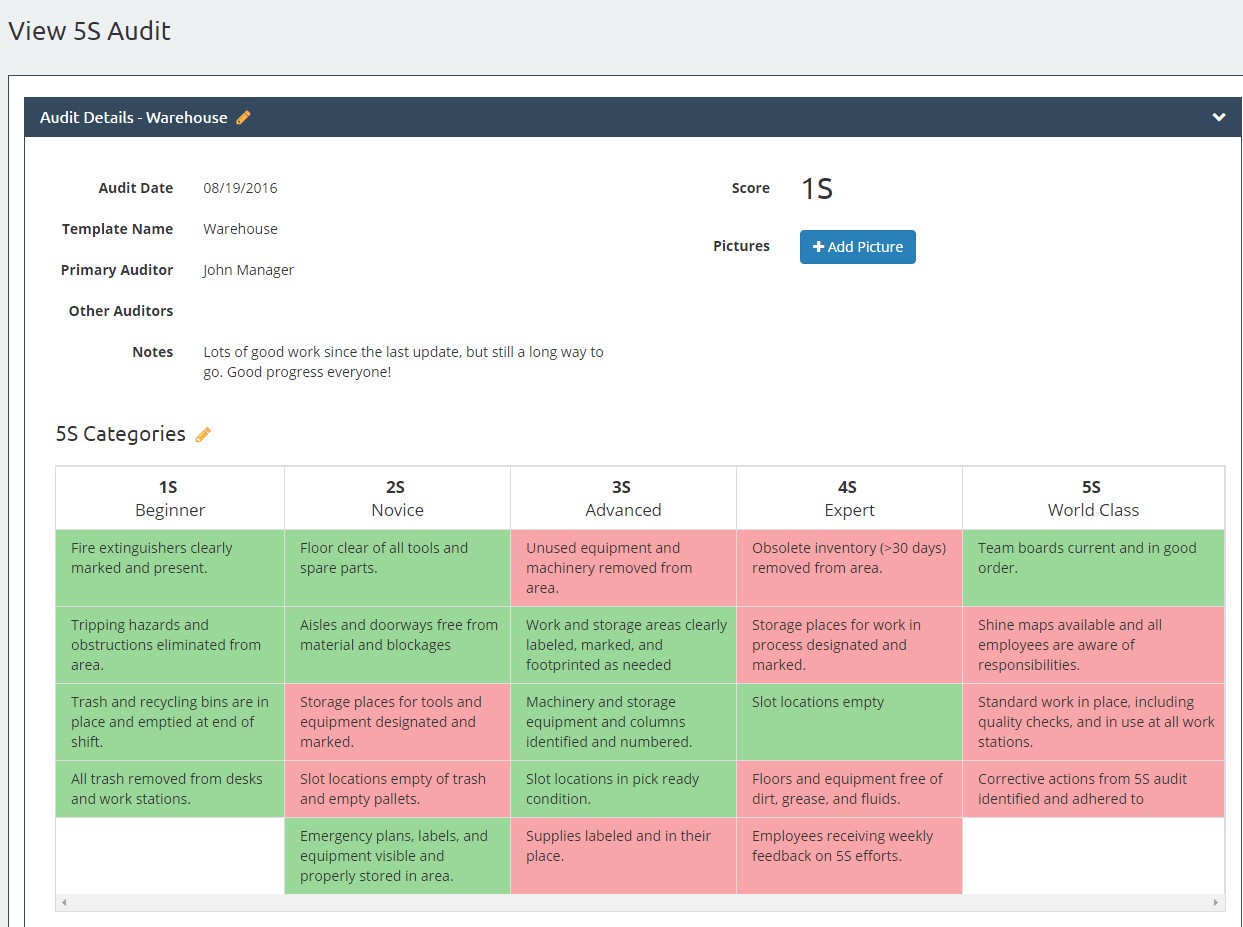The width and height of the screenshot is (1243, 927).
Task: Click the red 'Obsolete inventory removed' cell
Action: click(848, 567)
